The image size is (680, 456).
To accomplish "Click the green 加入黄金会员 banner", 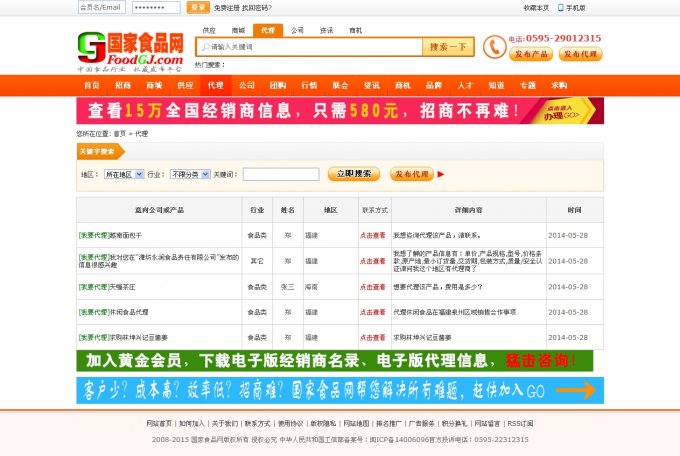I will pos(335,361).
